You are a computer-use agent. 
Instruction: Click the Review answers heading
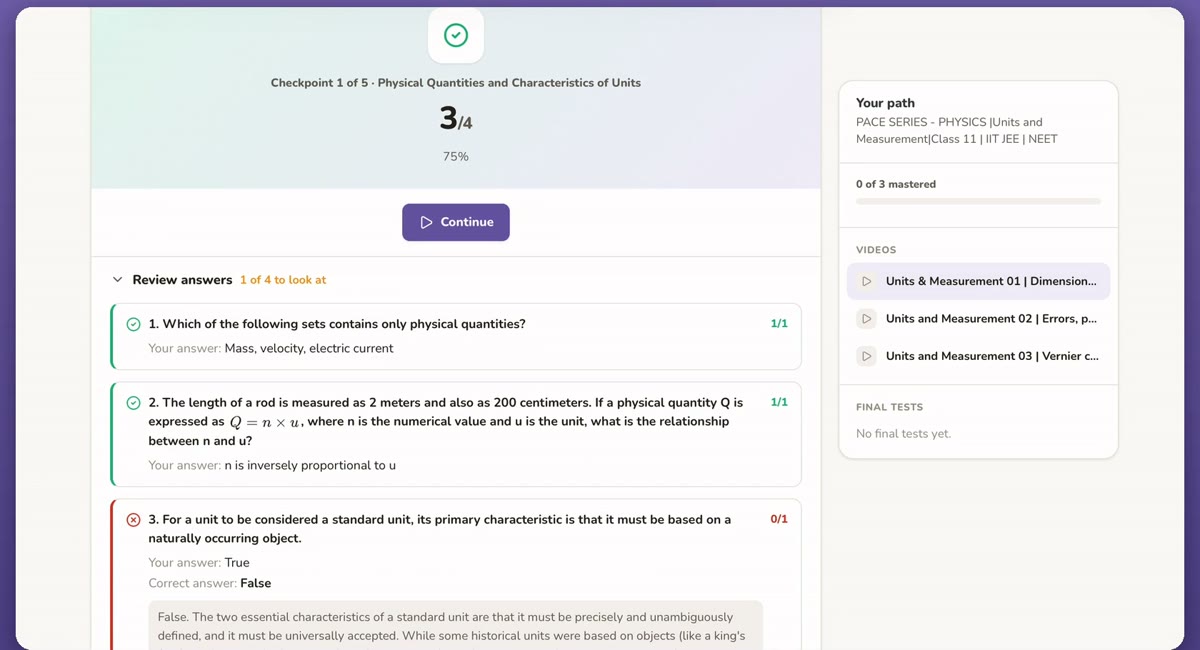pos(182,280)
